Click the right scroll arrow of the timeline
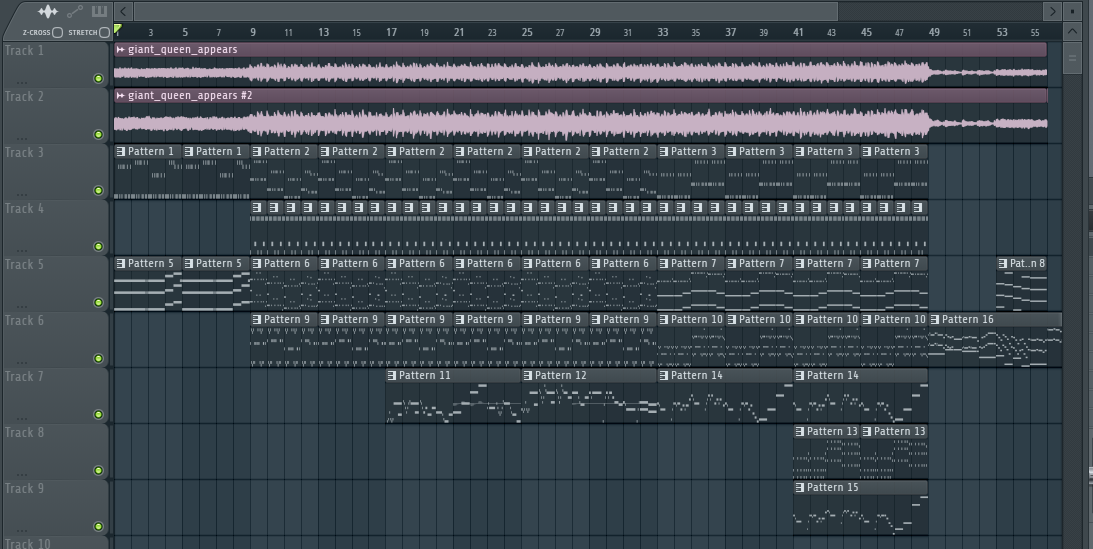This screenshot has width=1093, height=549. (x=1052, y=11)
